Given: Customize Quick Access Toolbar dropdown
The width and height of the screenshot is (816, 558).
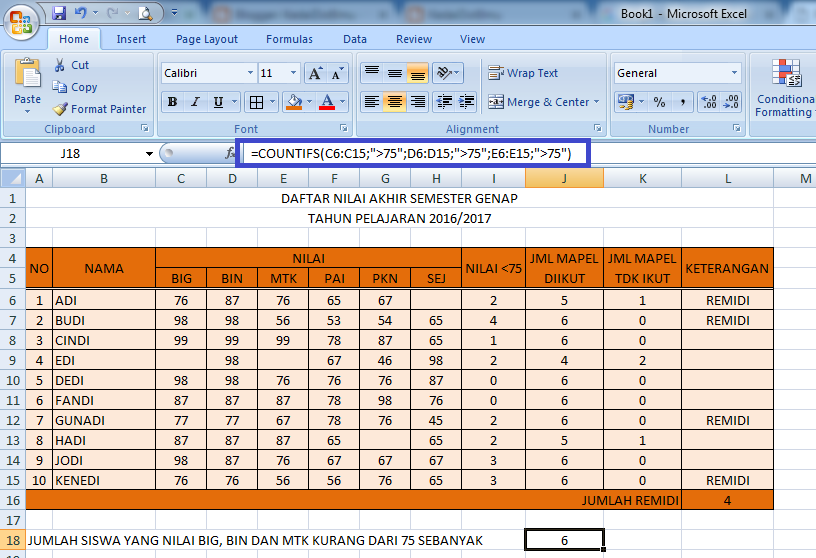Looking at the screenshot, I should click(x=174, y=12).
